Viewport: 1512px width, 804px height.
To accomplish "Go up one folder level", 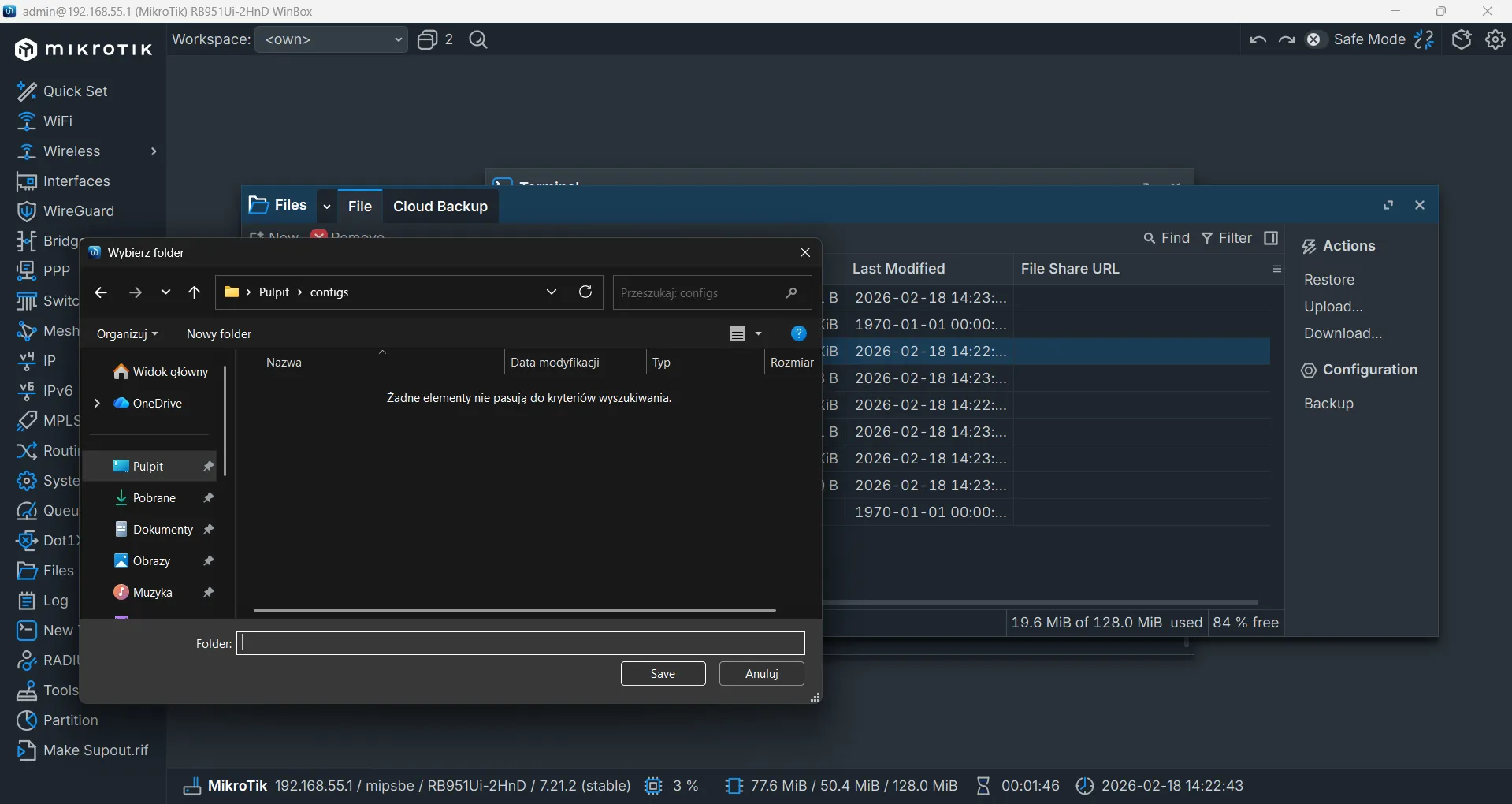I will (x=195, y=292).
